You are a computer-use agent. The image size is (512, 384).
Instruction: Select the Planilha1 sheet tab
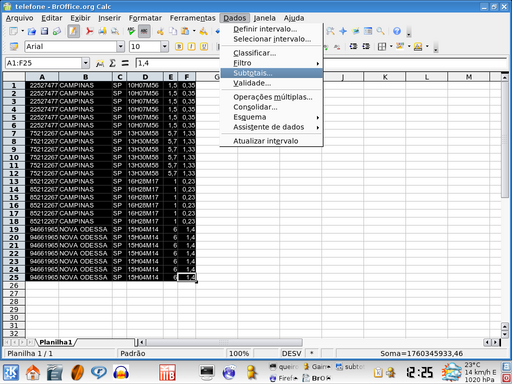[56, 342]
